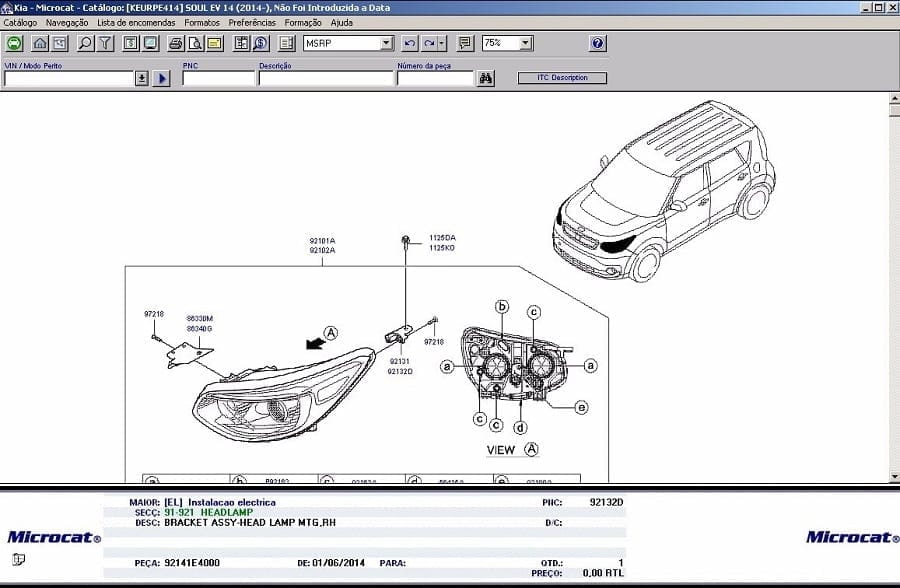
Task: Click the funnel filter icon
Action: tap(105, 43)
